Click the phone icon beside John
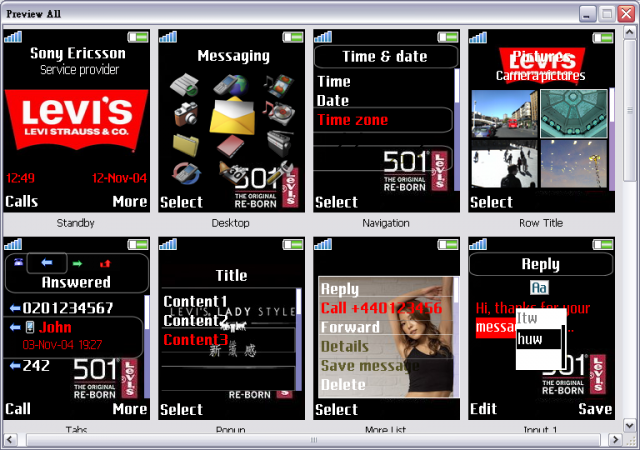Screen dimensions: 640x450 (x=30, y=327)
